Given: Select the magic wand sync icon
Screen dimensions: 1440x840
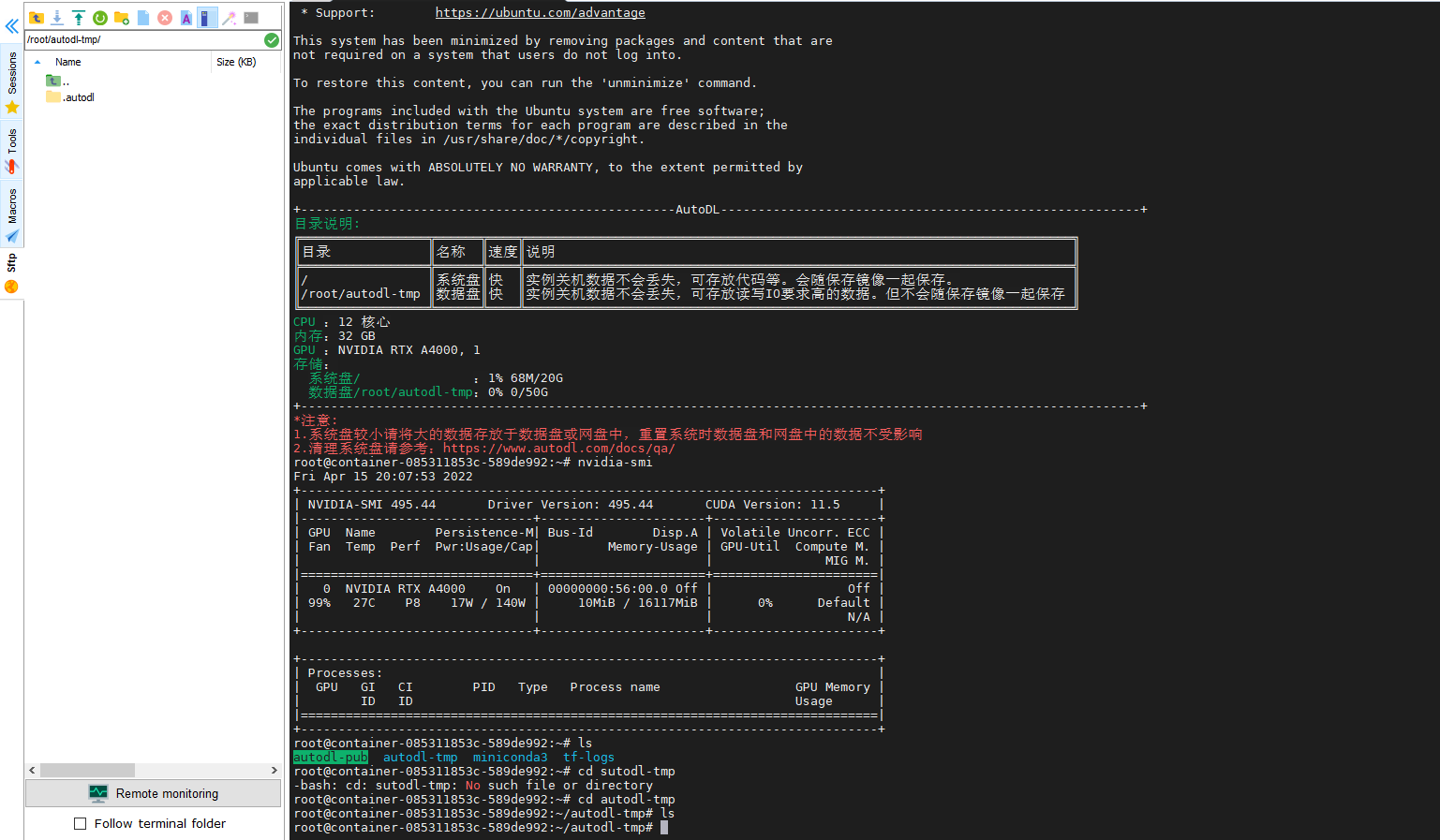Looking at the screenshot, I should point(229,17).
